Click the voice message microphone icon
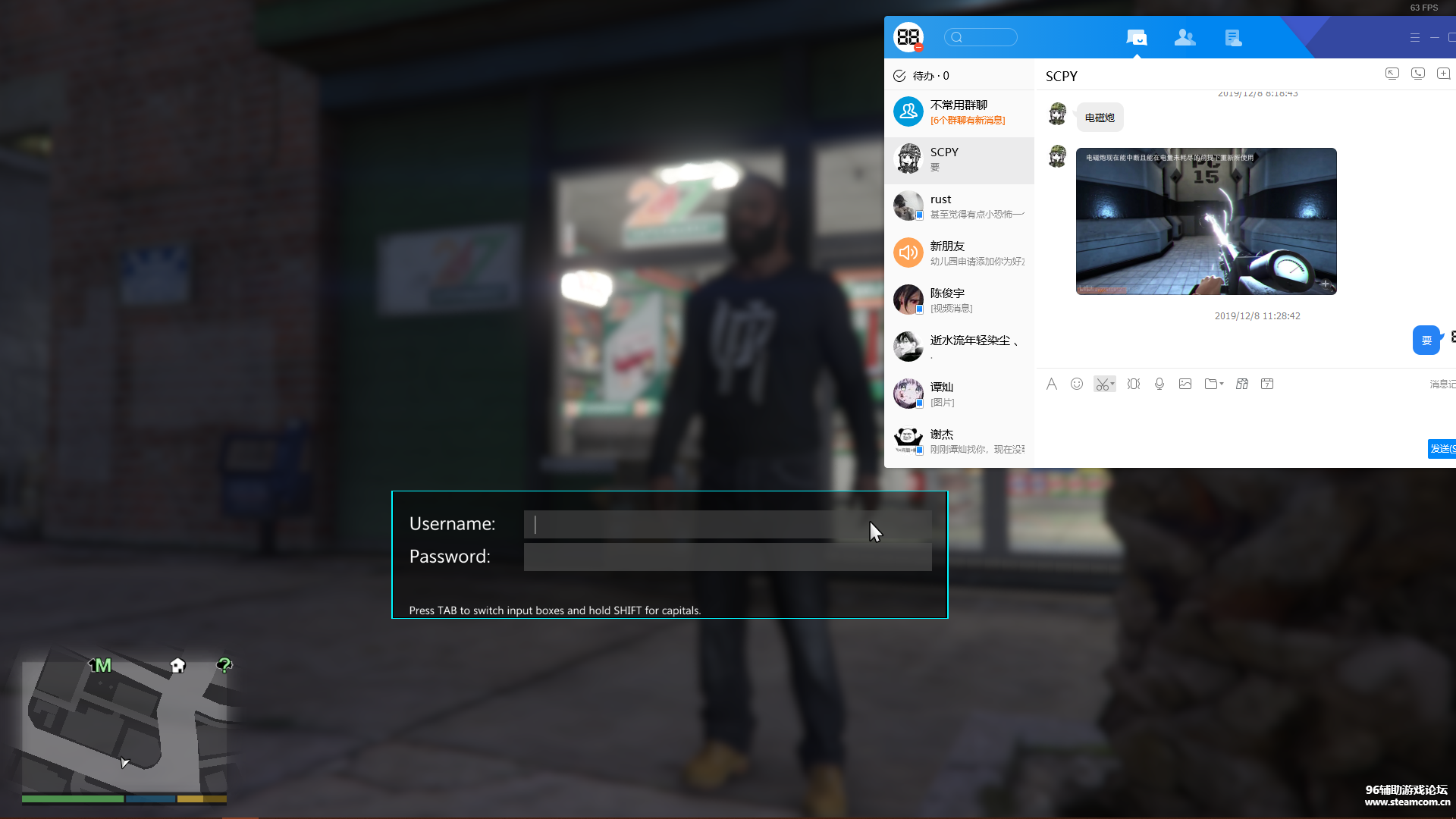 click(x=1159, y=384)
